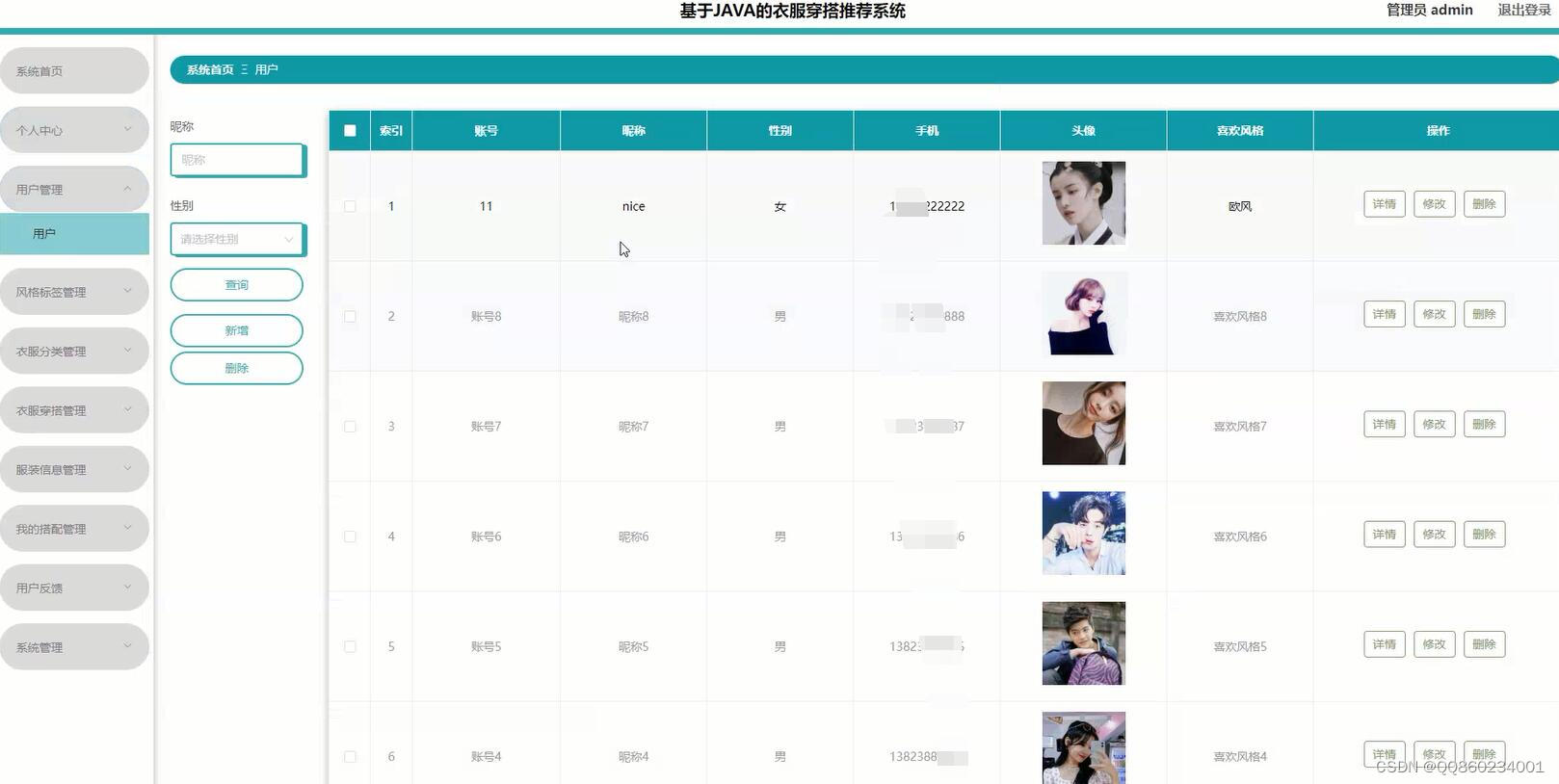
Task: Expand the 服装信息管理 menu
Action: pos(74,470)
